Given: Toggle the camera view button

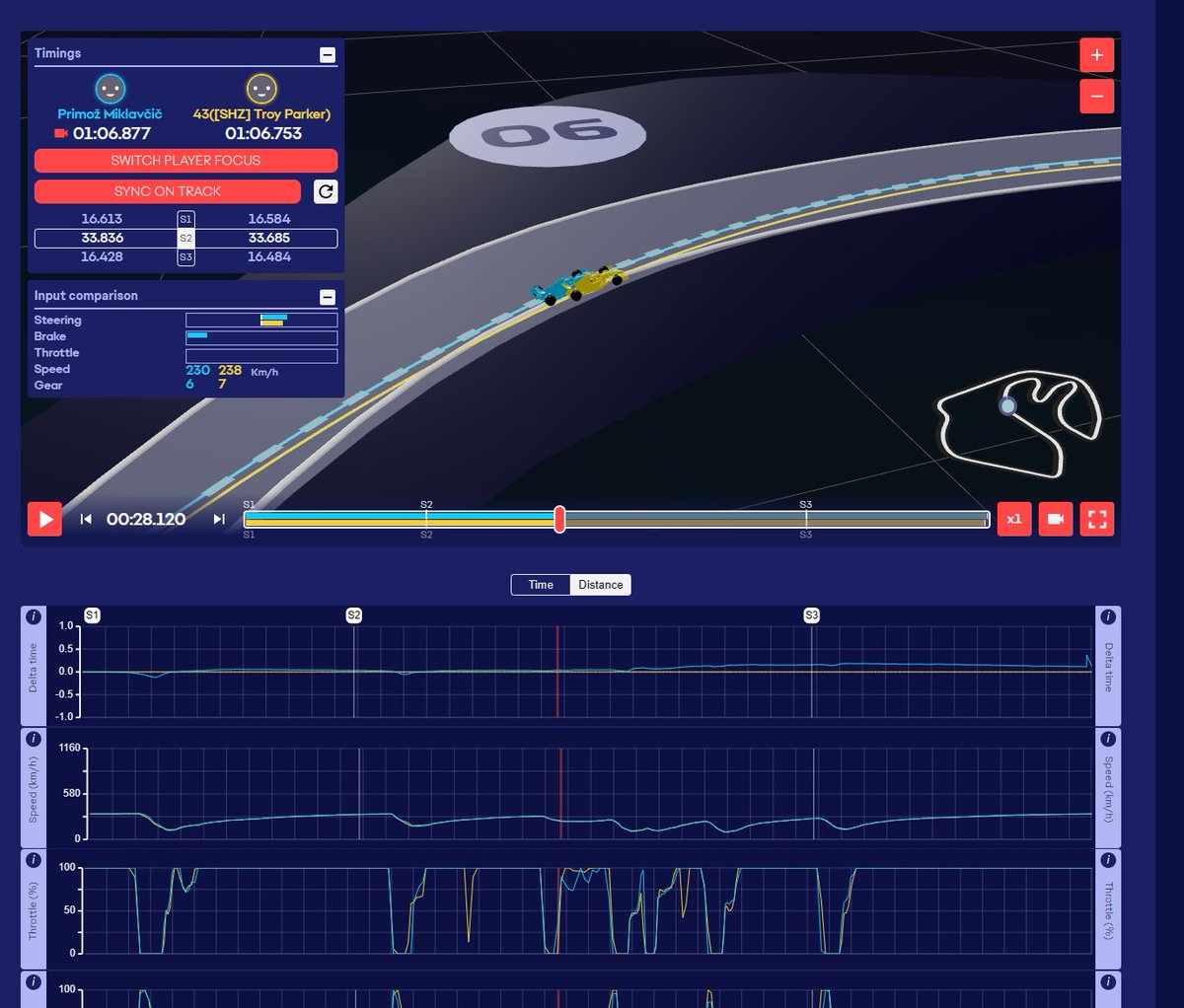Looking at the screenshot, I should [1056, 519].
